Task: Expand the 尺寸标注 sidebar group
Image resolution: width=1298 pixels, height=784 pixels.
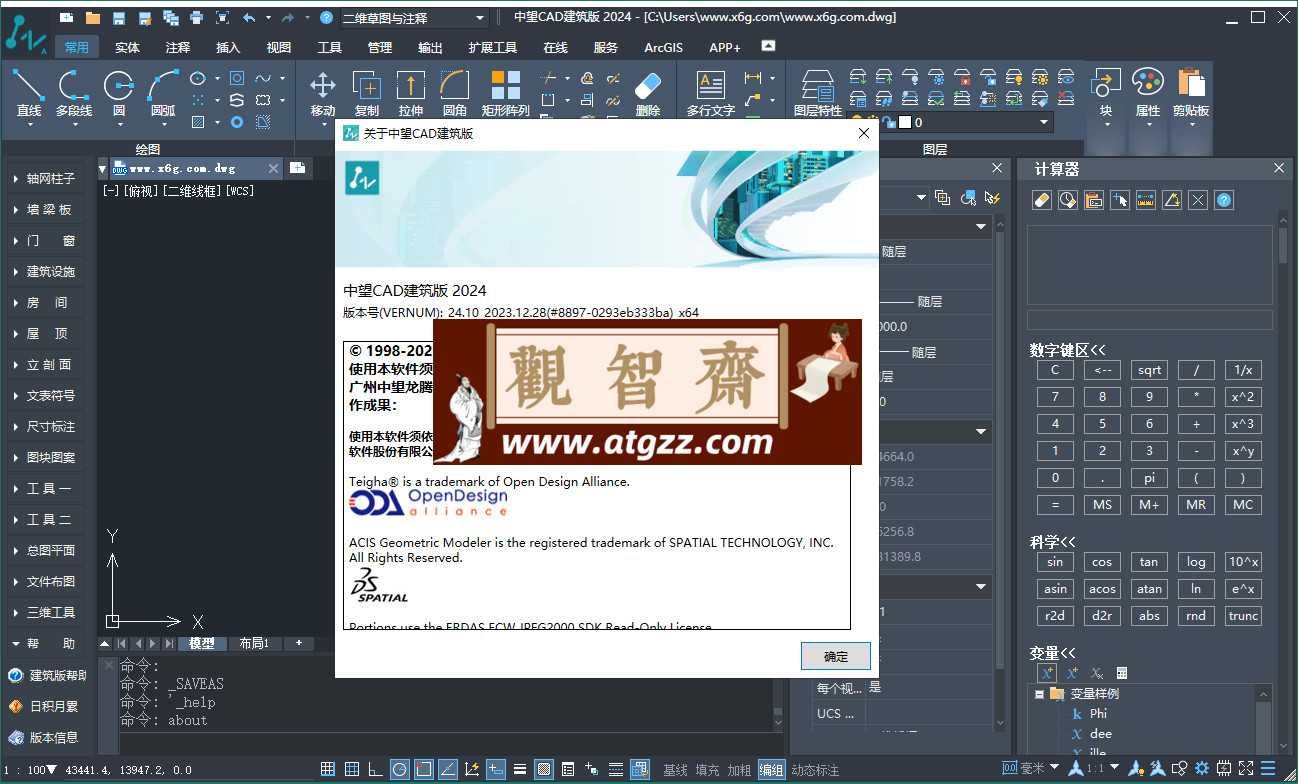Action: click(x=48, y=426)
